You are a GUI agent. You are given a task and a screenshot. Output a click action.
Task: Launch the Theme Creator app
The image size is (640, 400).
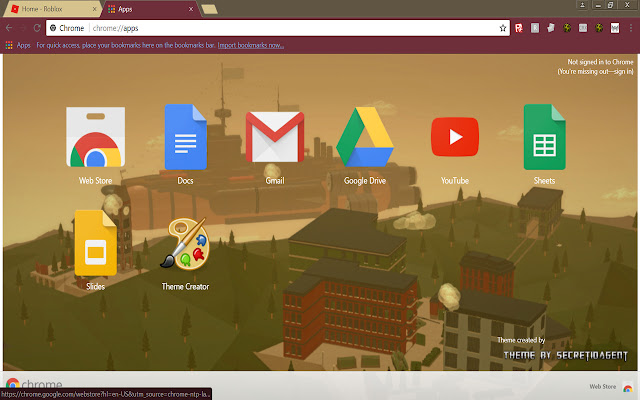point(185,243)
